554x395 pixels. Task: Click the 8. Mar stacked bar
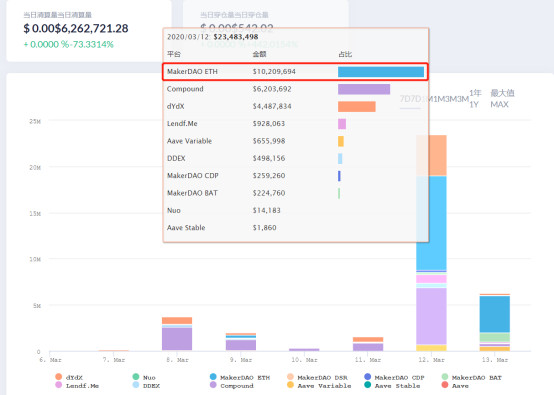coord(177,334)
